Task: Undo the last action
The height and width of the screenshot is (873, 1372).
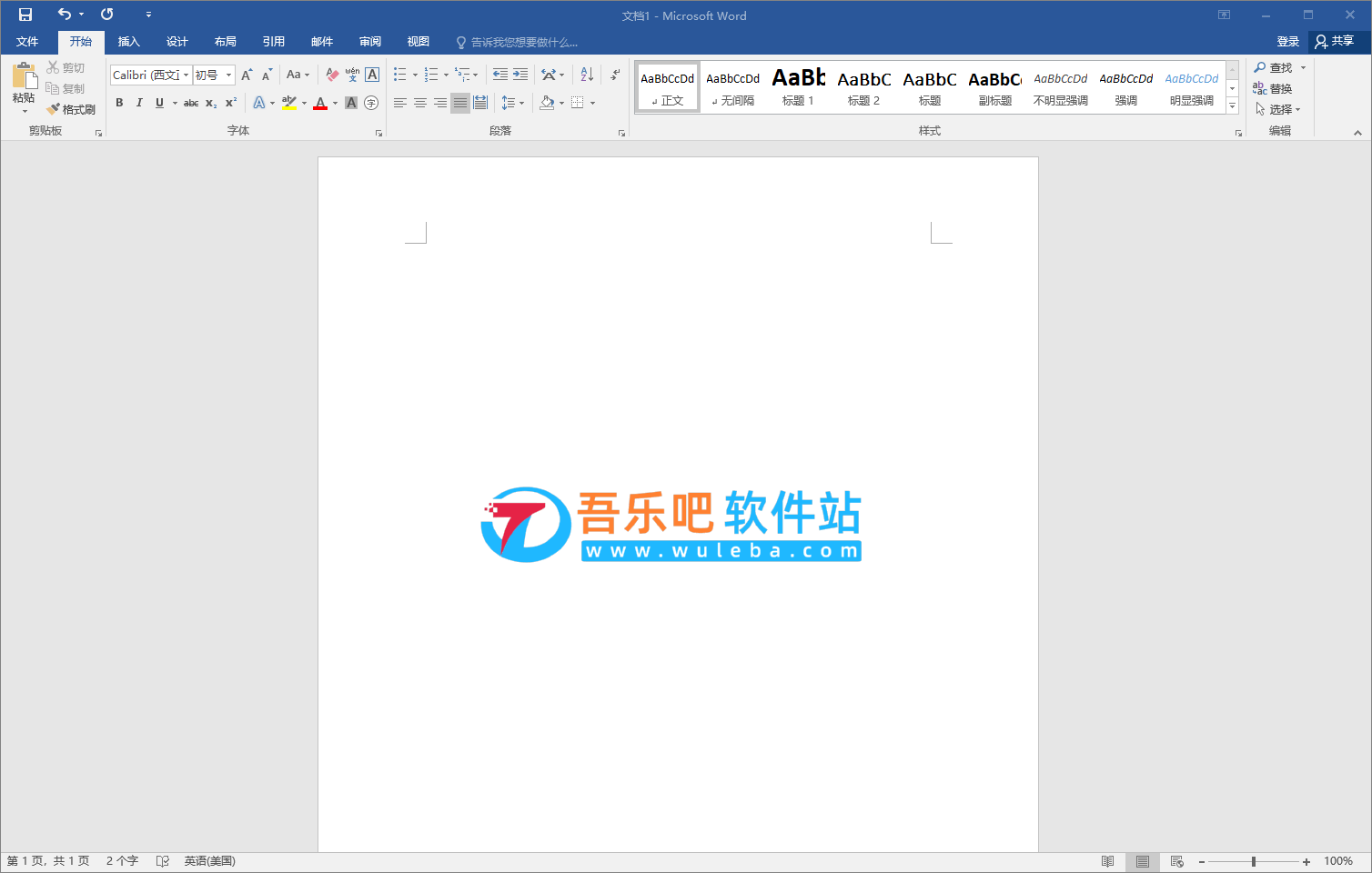Action: coord(64,15)
